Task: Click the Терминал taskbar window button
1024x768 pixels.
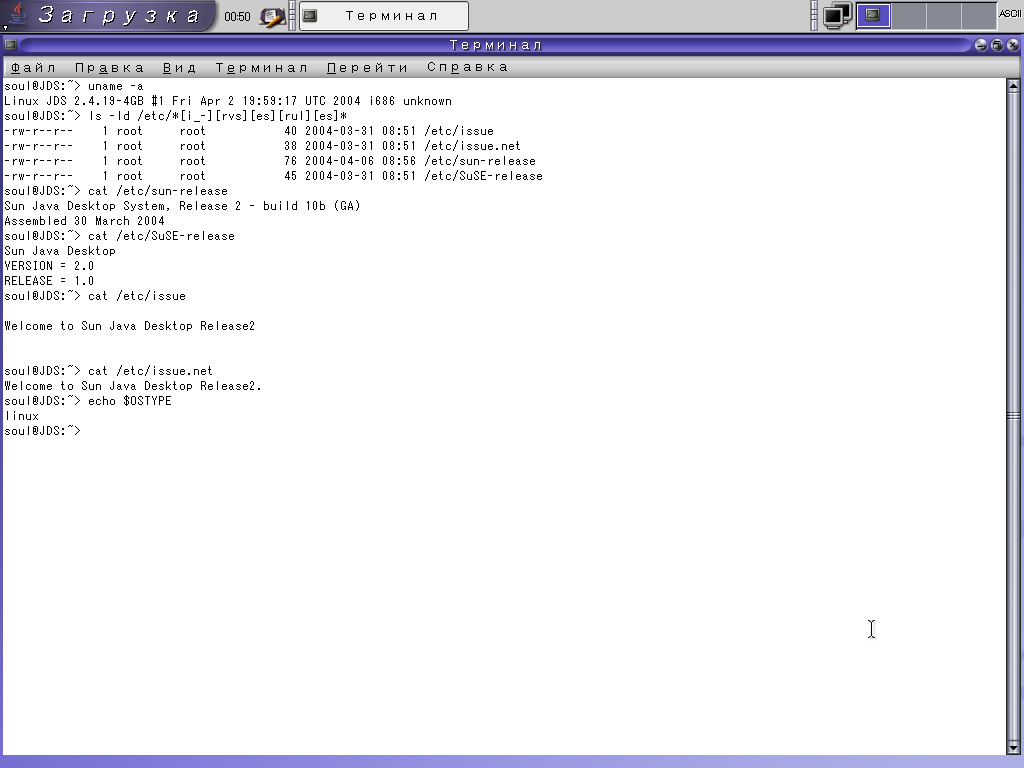Action: [383, 16]
